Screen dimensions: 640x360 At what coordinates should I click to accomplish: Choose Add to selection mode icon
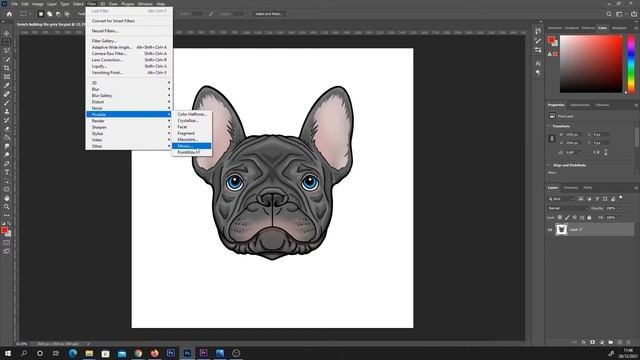[x=49, y=14]
